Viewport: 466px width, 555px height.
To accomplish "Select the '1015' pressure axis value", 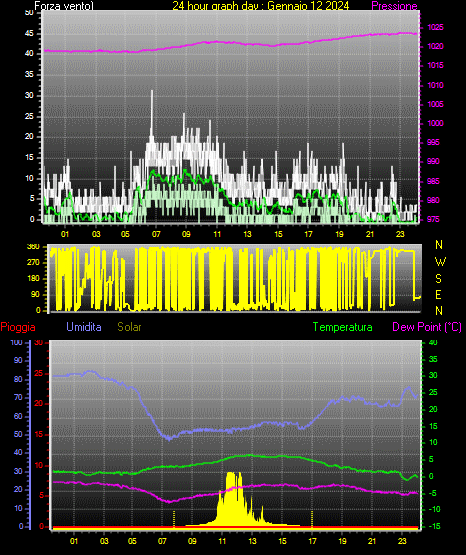I will coord(436,65).
